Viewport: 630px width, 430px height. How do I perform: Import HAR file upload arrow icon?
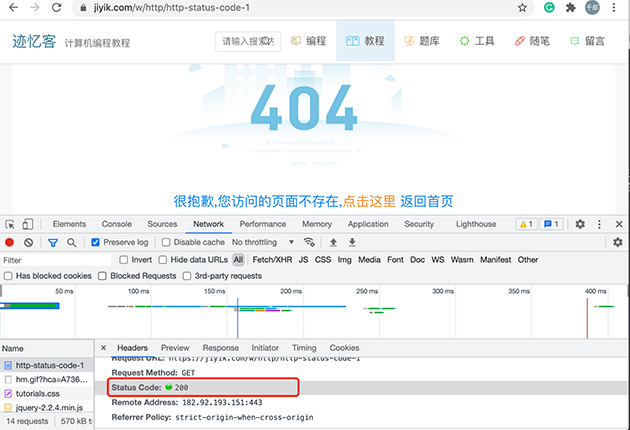[x=333, y=242]
